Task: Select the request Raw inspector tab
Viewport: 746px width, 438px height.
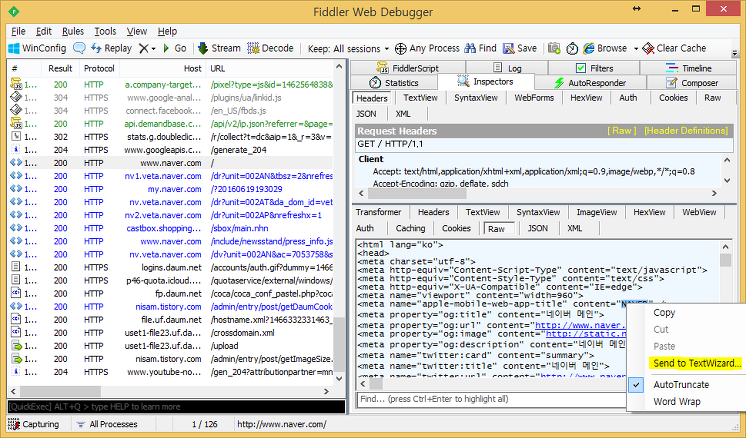Action: (x=712, y=98)
